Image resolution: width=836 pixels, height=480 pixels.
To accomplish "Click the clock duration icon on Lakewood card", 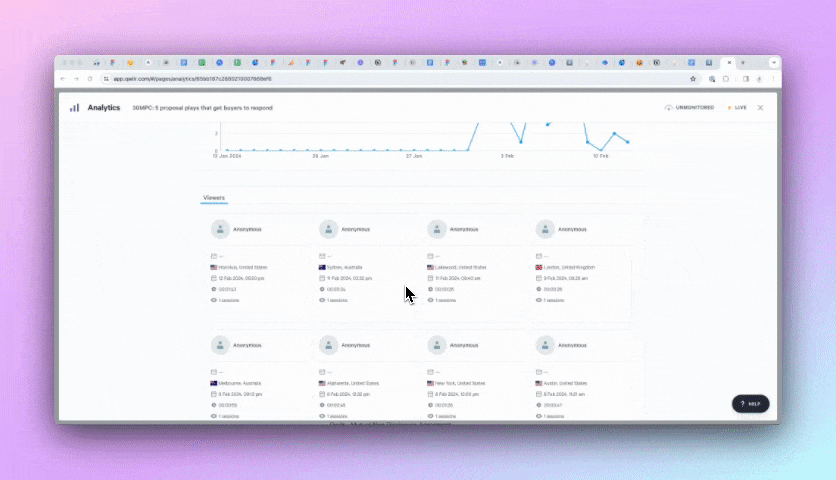I will pyautogui.click(x=430, y=289).
